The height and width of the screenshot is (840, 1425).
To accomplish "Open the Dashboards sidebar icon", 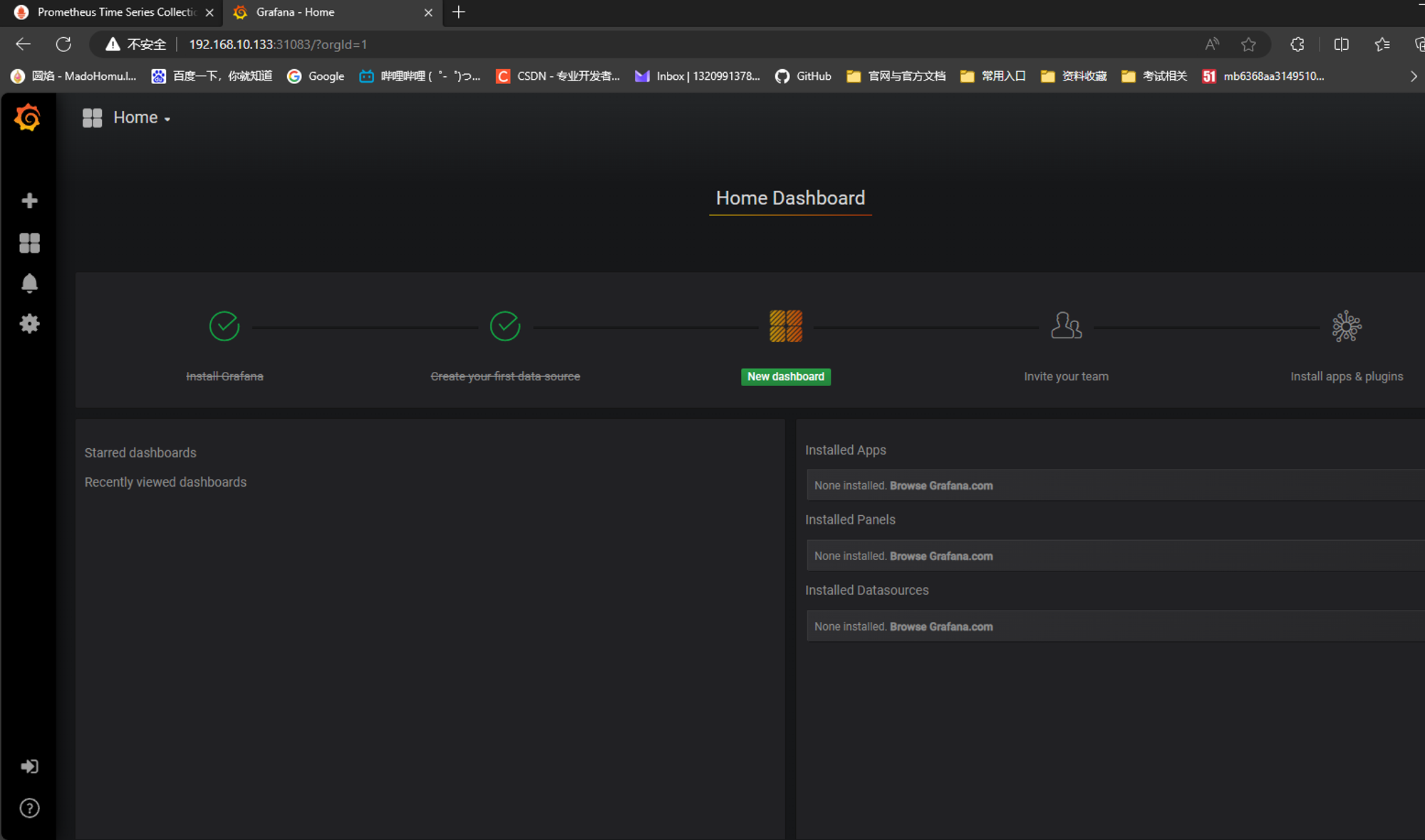I will click(29, 243).
